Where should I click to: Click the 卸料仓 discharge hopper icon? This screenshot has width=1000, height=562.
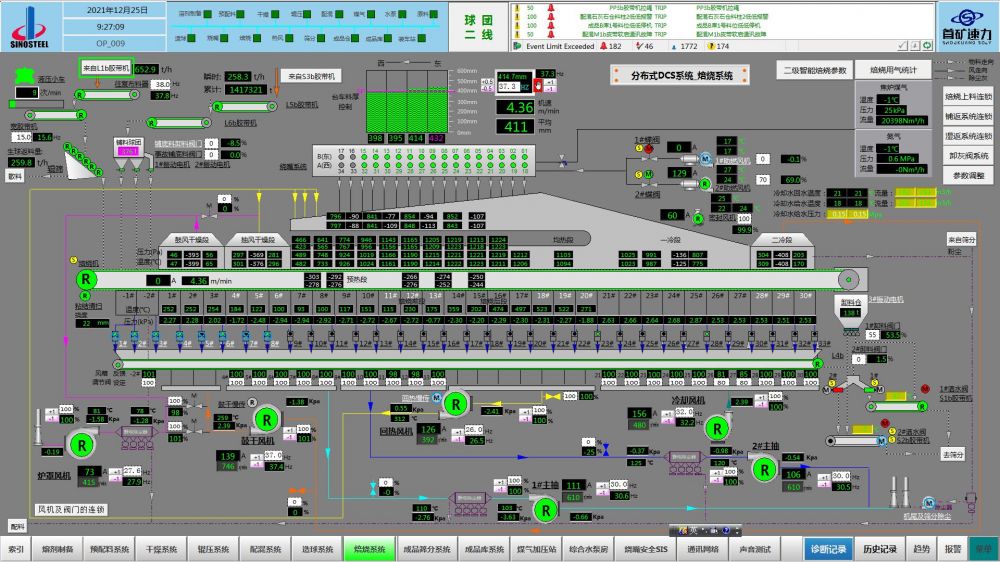(x=850, y=312)
